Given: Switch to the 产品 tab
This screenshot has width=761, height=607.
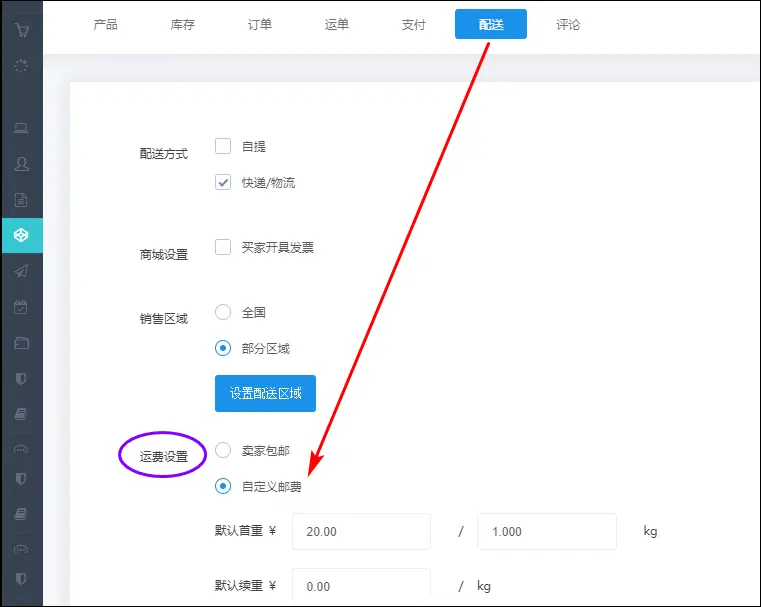Looking at the screenshot, I should click(106, 24).
